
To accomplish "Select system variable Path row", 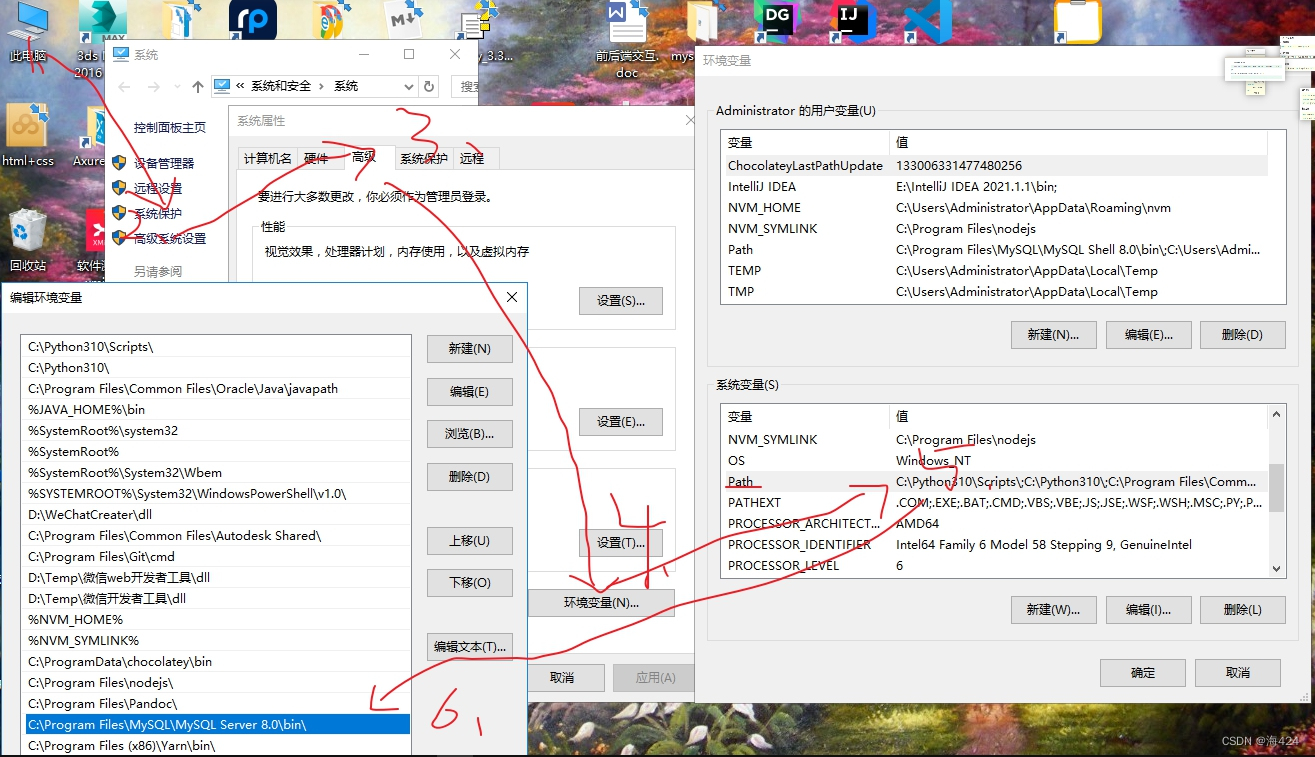I will click(x=996, y=481).
